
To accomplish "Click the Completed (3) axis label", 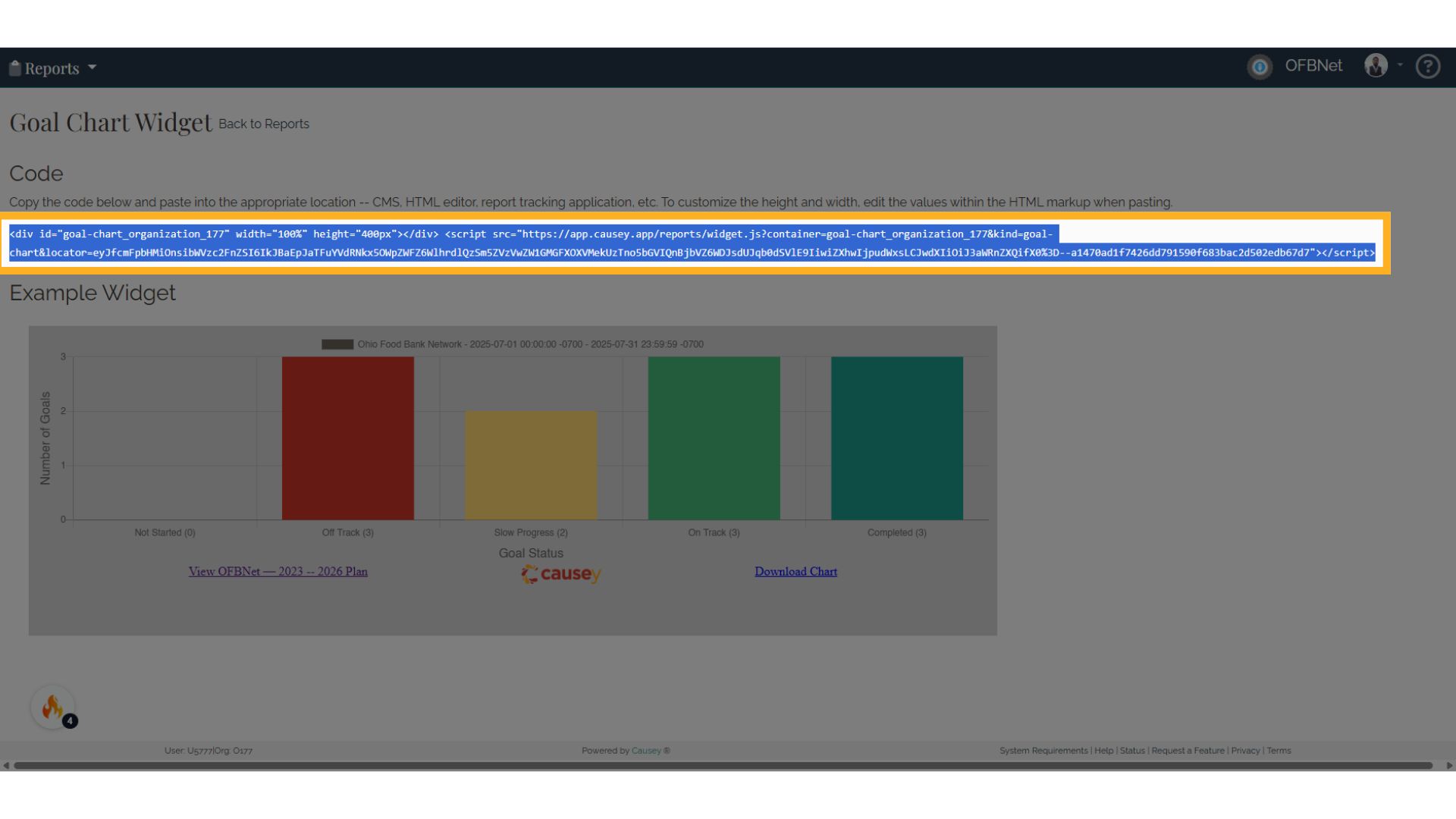I will [x=897, y=533].
